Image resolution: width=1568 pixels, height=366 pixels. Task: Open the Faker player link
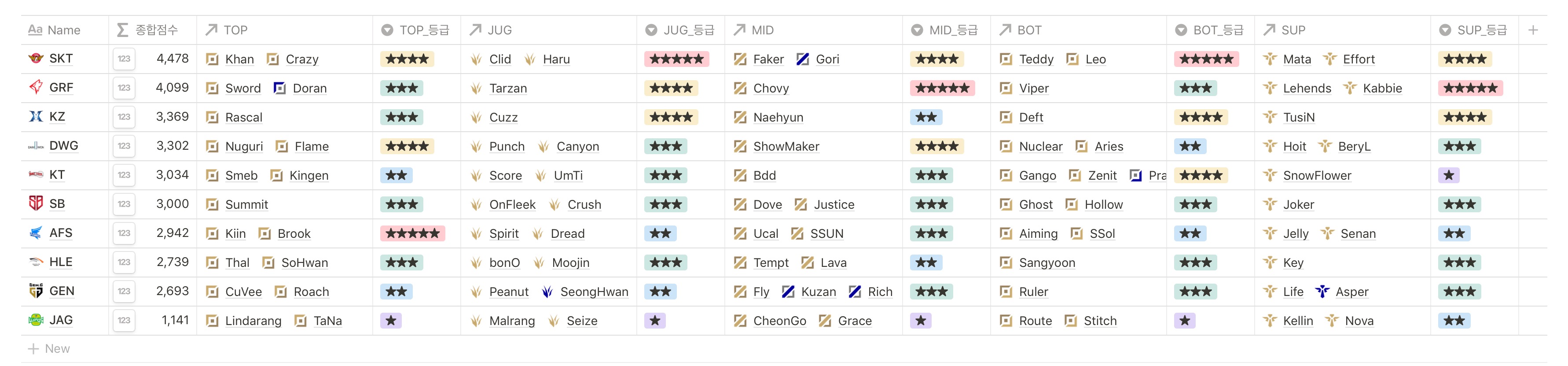[768, 59]
